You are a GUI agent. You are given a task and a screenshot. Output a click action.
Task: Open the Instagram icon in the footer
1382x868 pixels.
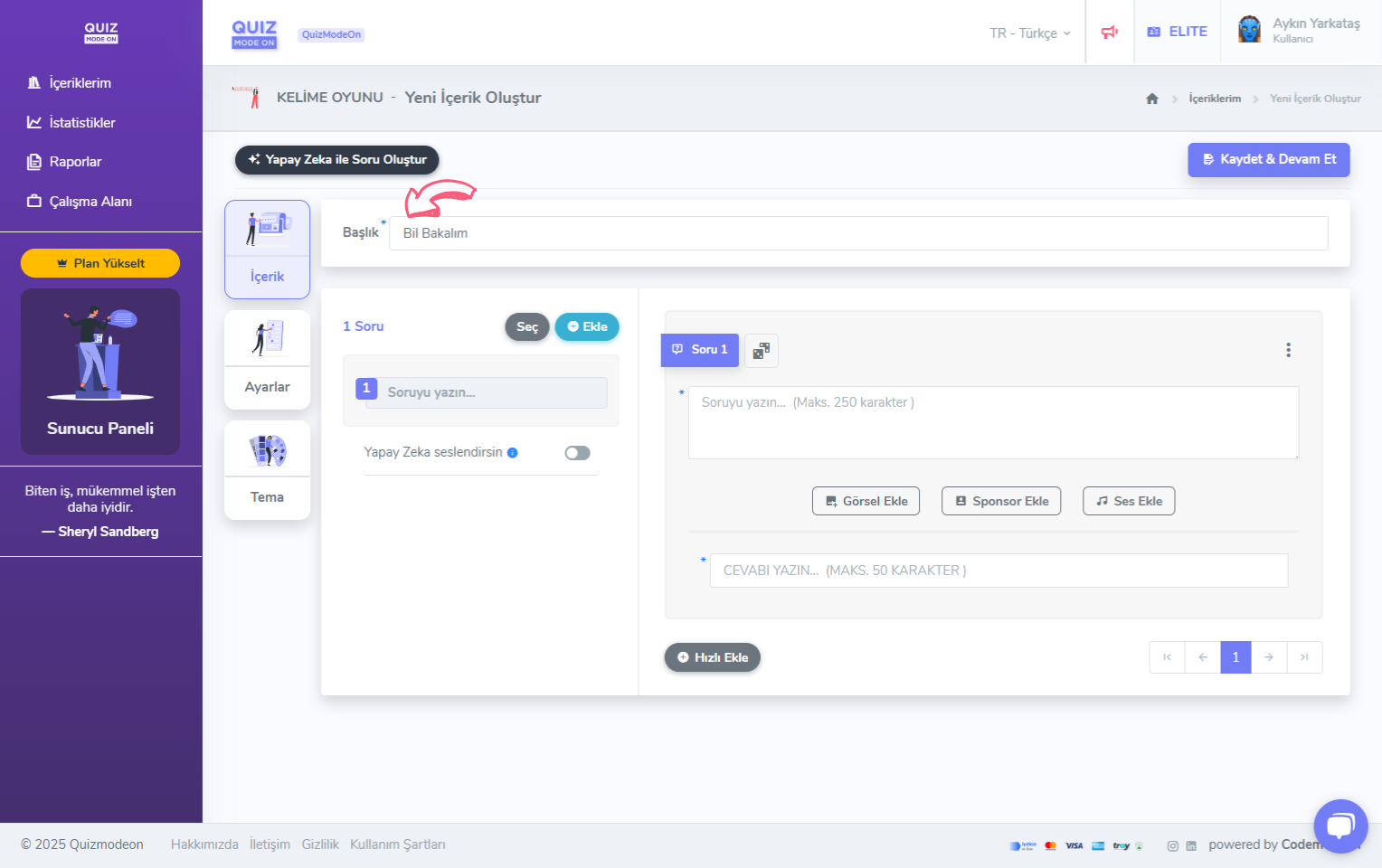tap(1172, 846)
